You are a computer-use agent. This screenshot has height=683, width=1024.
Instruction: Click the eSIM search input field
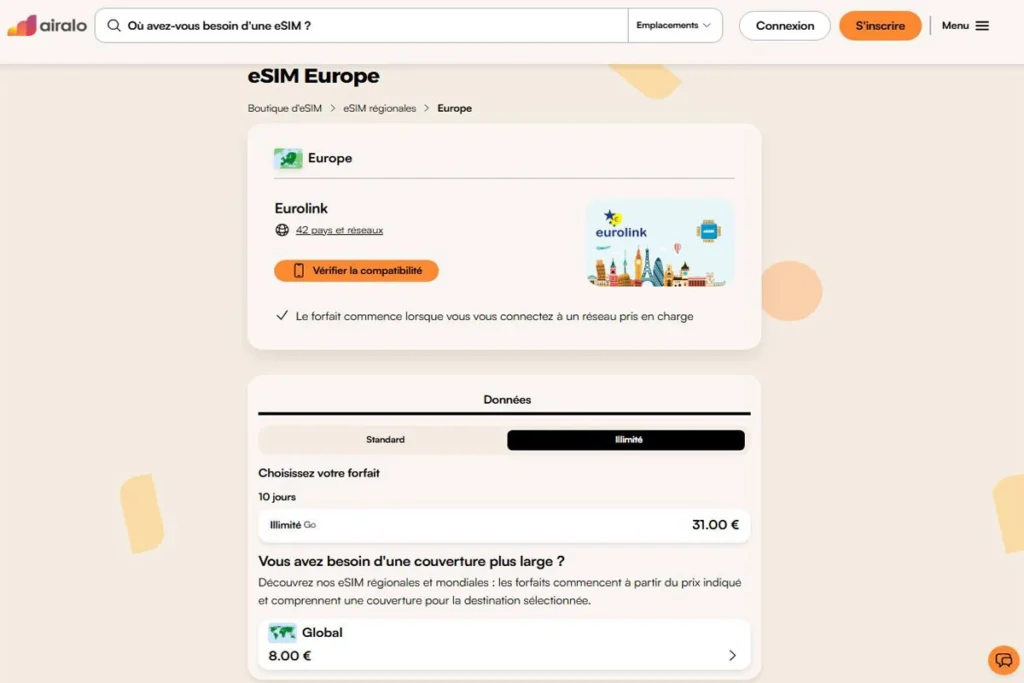[360, 25]
